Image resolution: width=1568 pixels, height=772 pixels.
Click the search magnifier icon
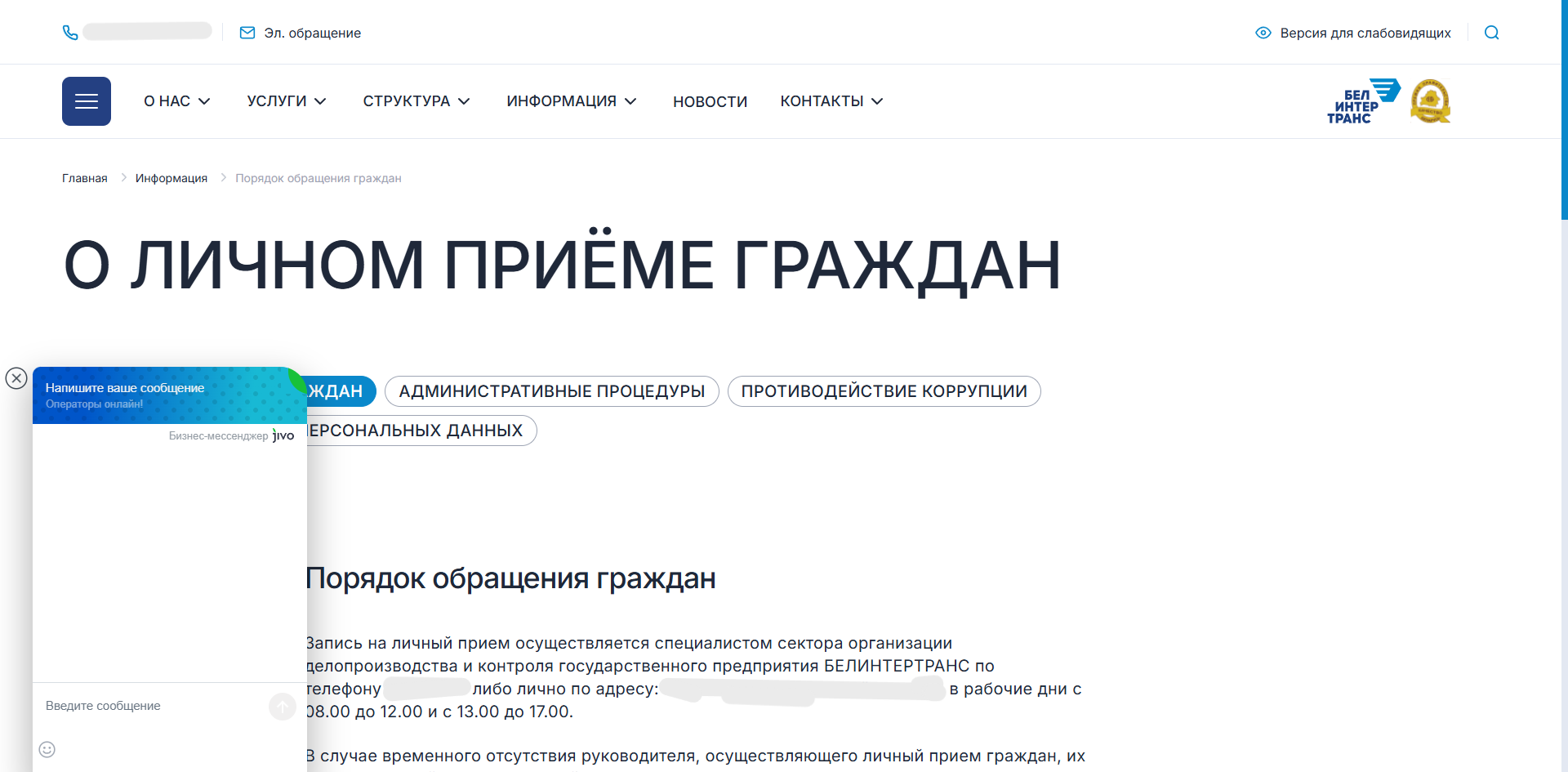coord(1492,33)
